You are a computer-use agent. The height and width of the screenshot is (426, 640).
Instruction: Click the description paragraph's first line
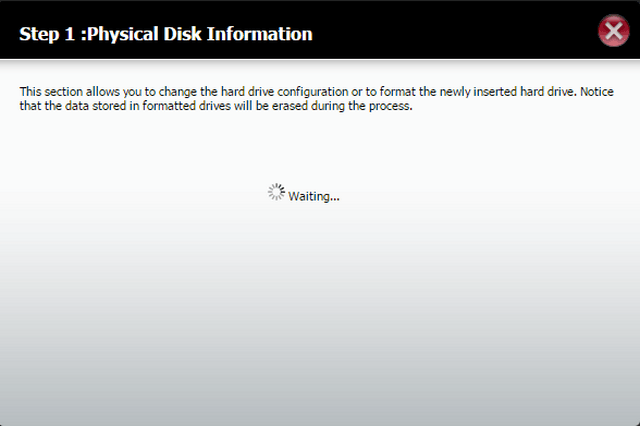316,91
